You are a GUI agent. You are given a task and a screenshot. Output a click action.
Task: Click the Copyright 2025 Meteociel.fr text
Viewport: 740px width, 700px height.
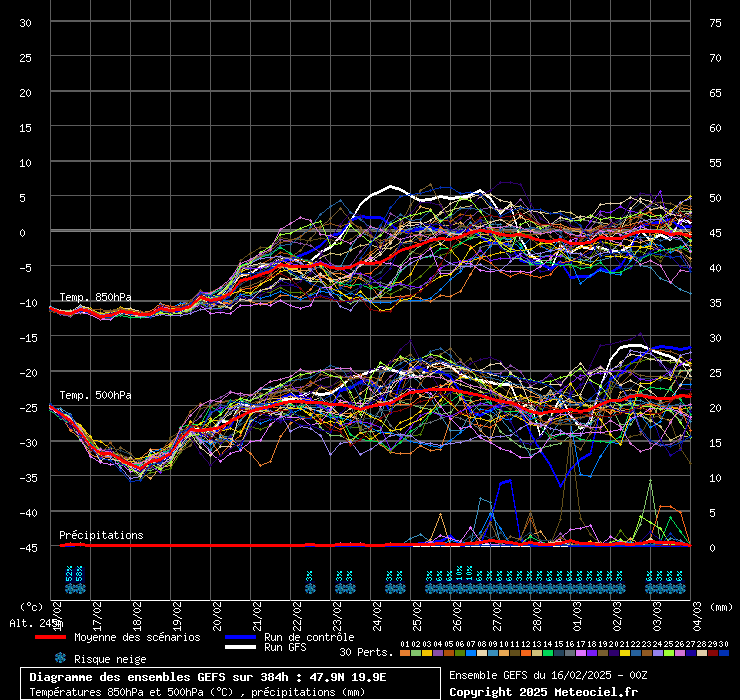[x=543, y=691]
